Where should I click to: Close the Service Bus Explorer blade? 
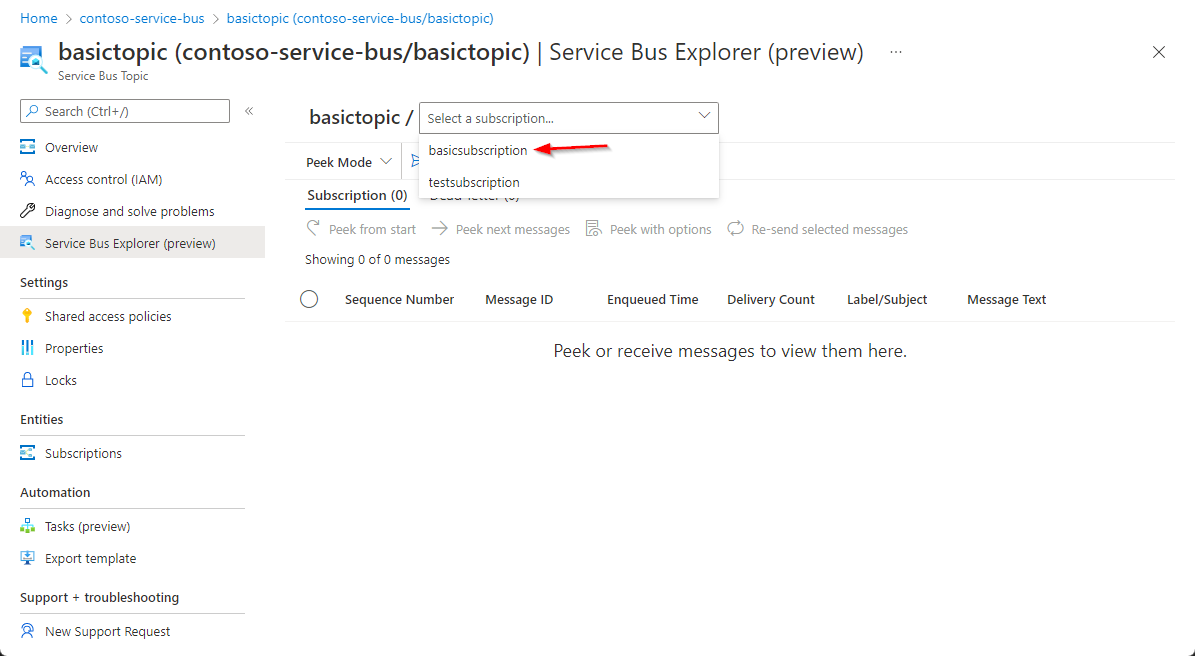click(1158, 53)
